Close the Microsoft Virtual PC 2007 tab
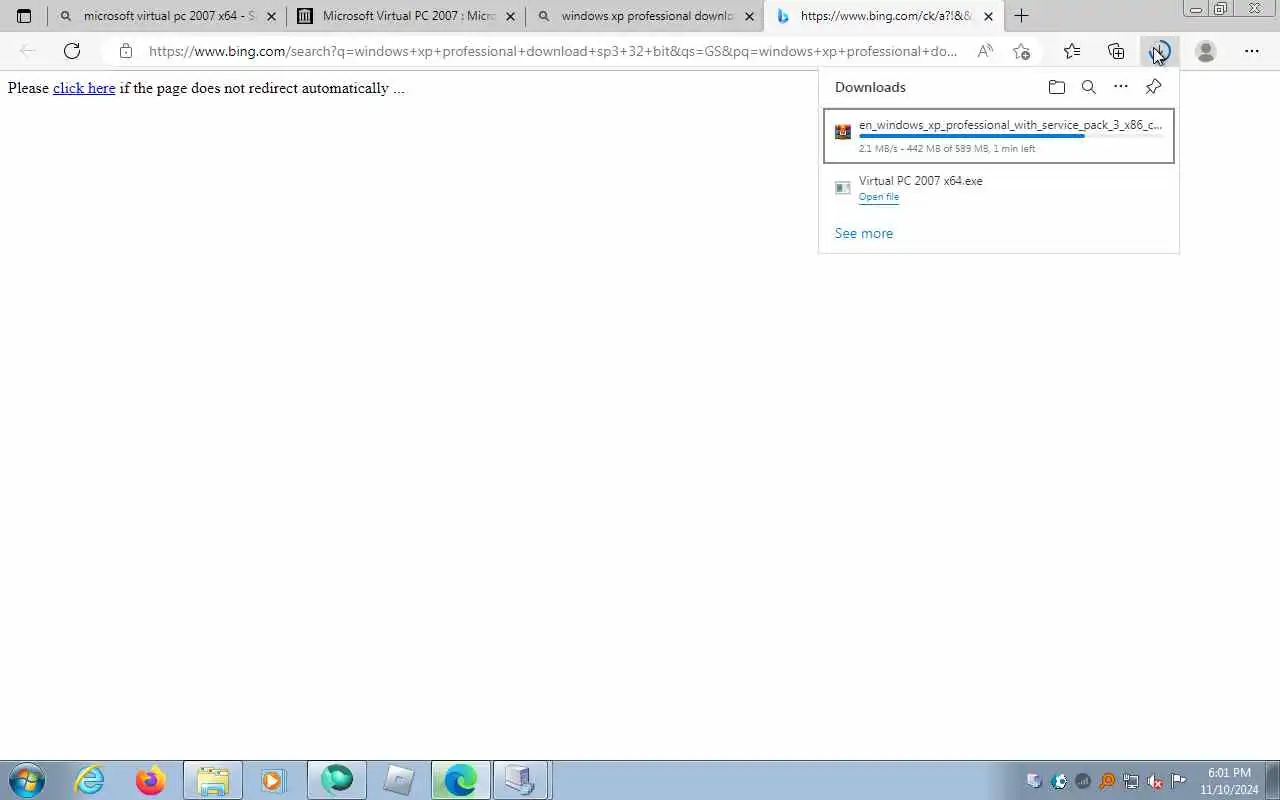 click(x=510, y=16)
